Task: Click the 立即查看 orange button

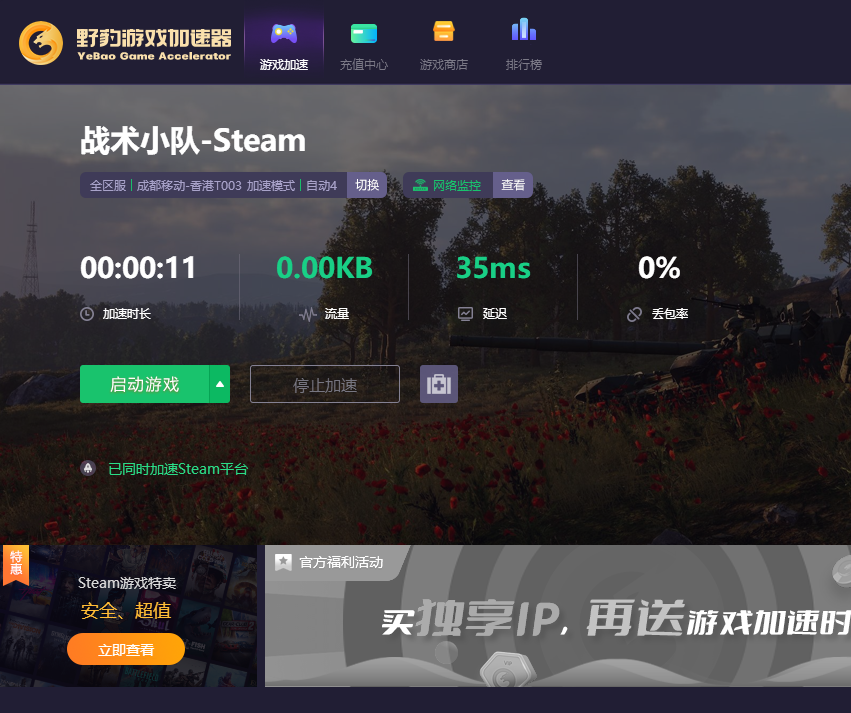Action: point(126,649)
